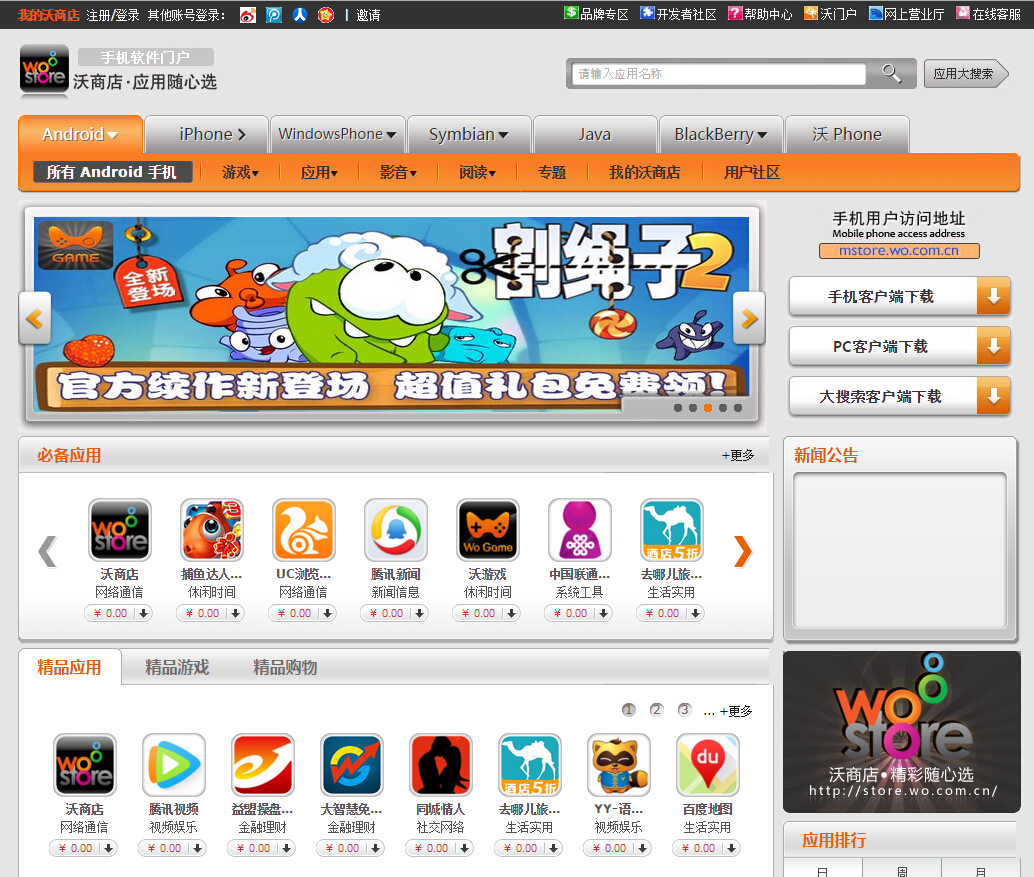Click the Wo Game app icon

(x=487, y=531)
